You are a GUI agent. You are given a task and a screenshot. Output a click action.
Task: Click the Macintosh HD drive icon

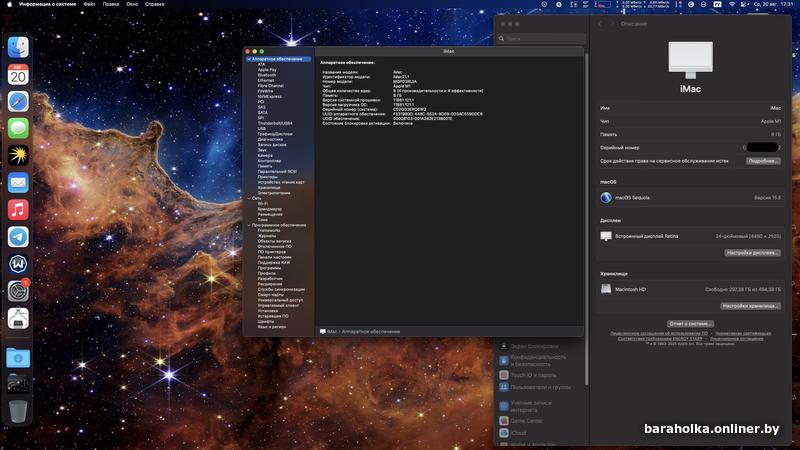(606, 289)
